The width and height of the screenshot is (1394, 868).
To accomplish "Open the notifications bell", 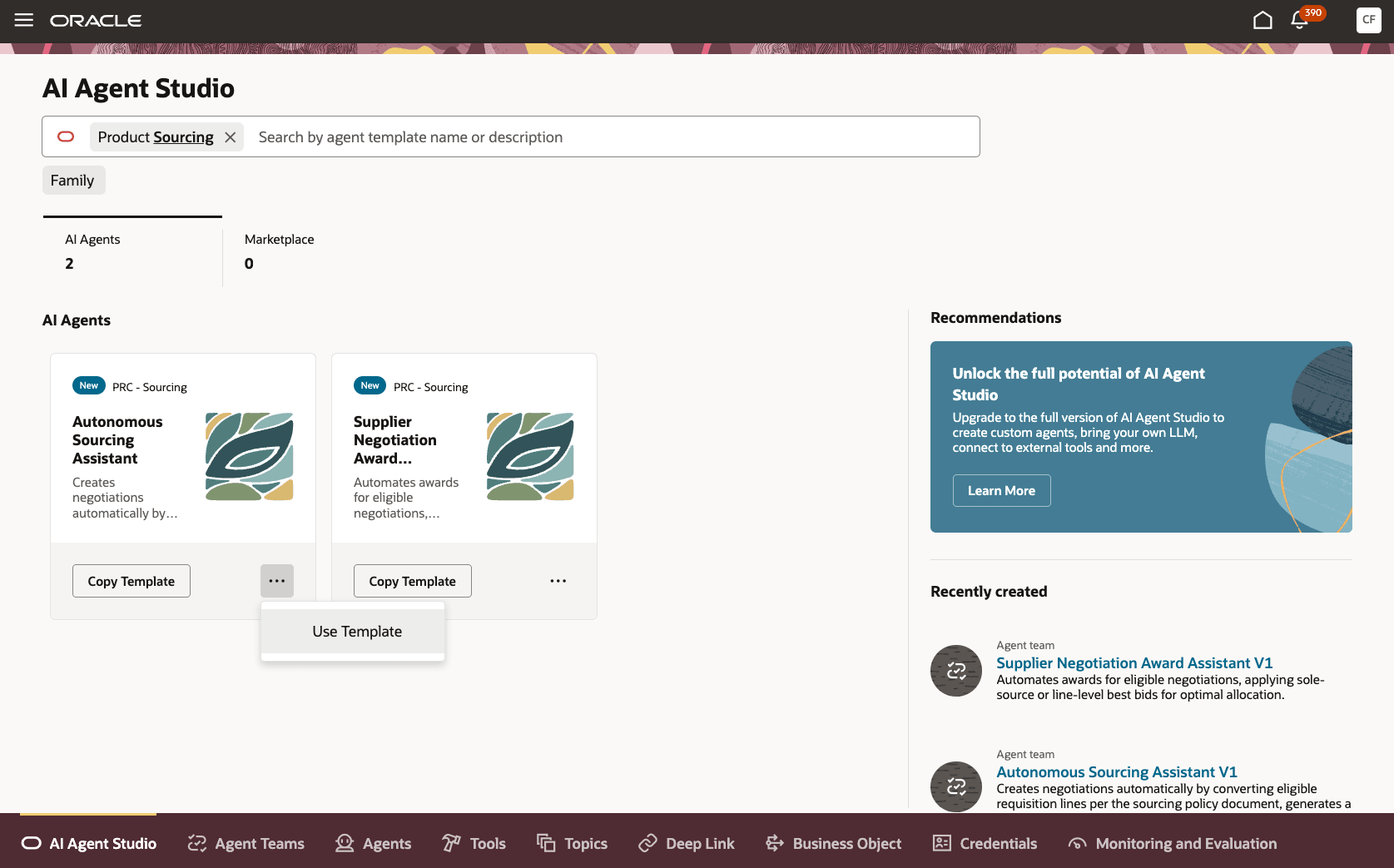I will click(x=1299, y=20).
